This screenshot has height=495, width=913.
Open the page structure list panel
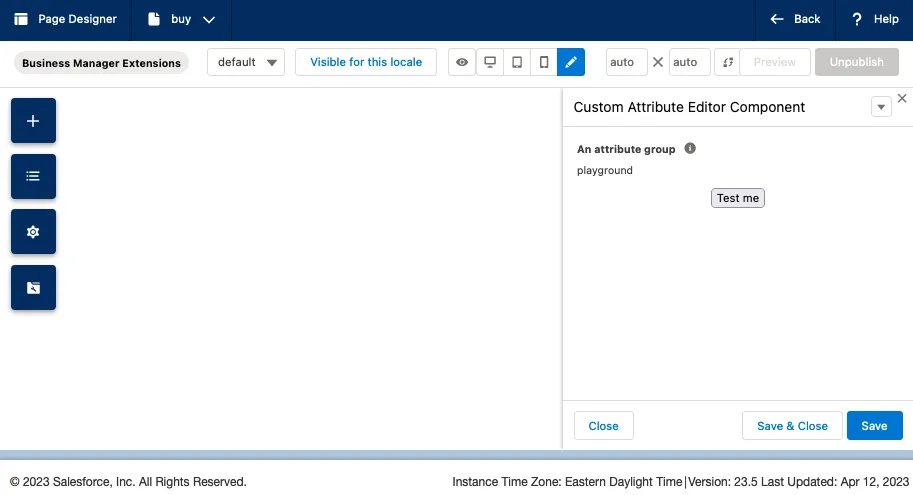click(x=33, y=176)
